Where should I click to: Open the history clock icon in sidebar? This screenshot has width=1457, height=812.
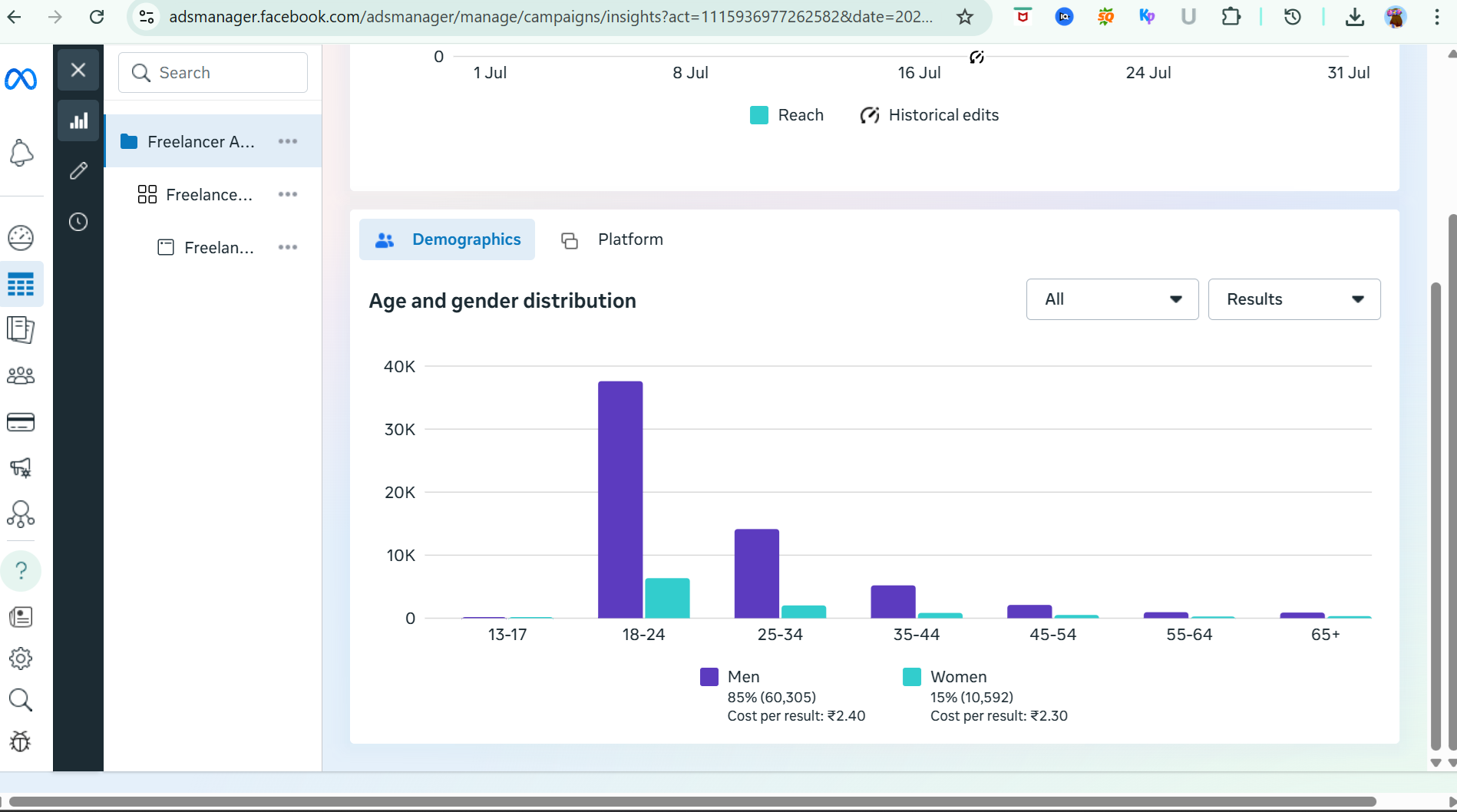click(x=78, y=222)
